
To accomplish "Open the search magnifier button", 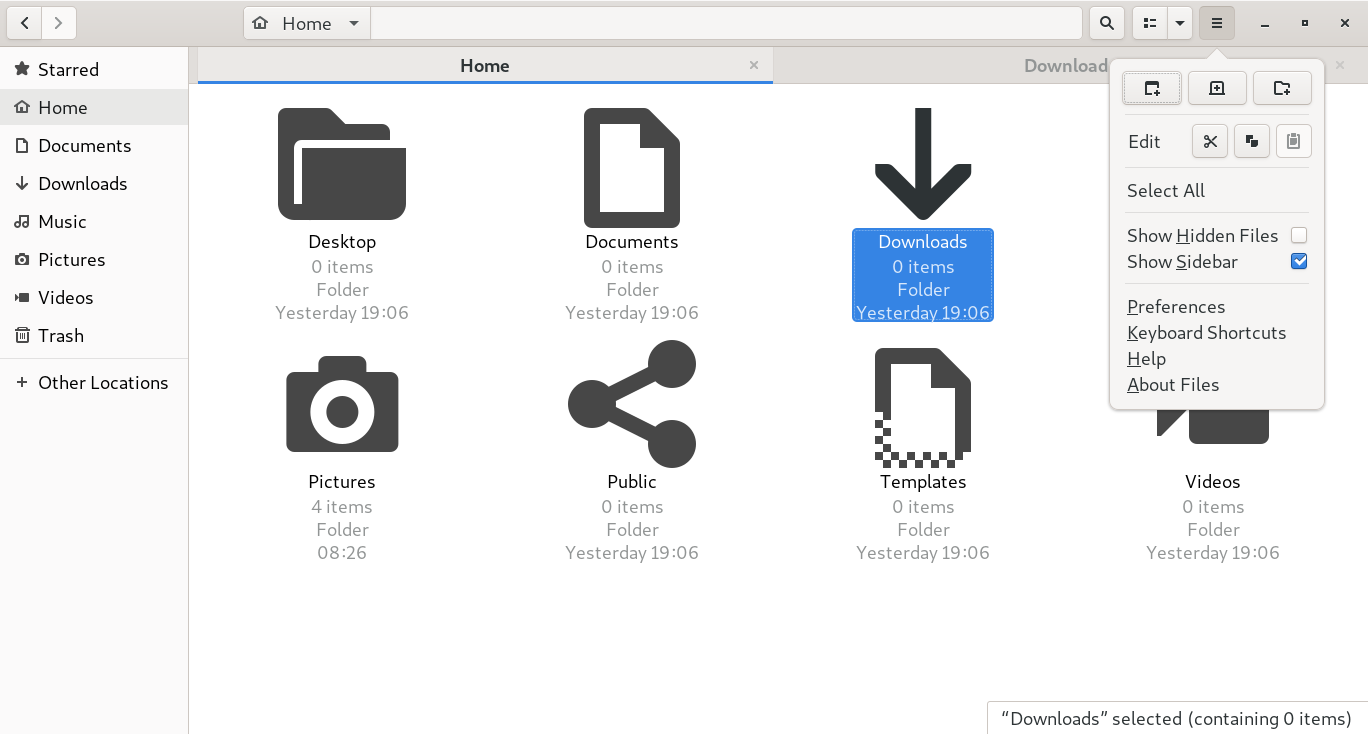I will point(1106,23).
